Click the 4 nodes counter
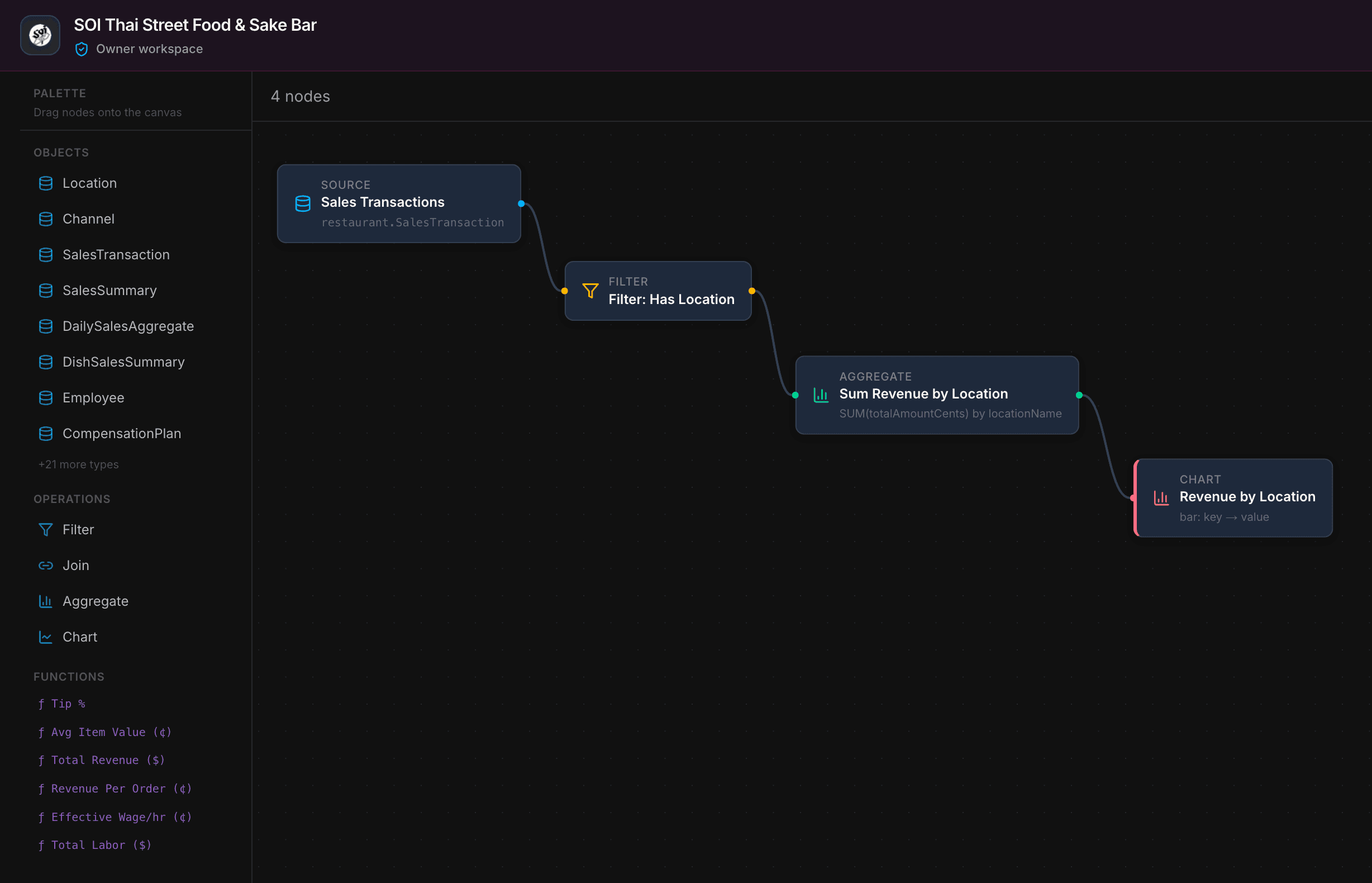The width and height of the screenshot is (1372, 883). 301,96
